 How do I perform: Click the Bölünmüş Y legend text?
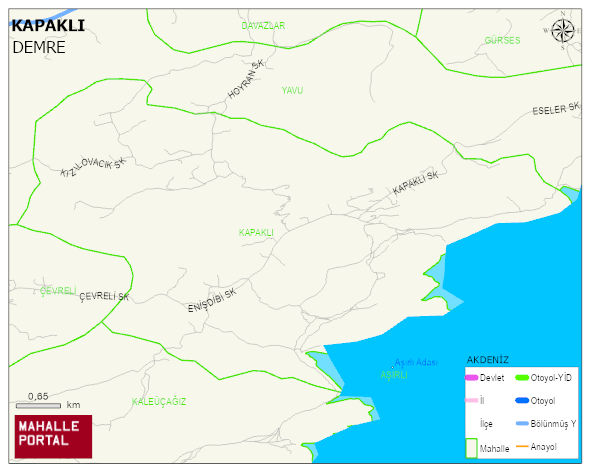pyautogui.click(x=553, y=424)
